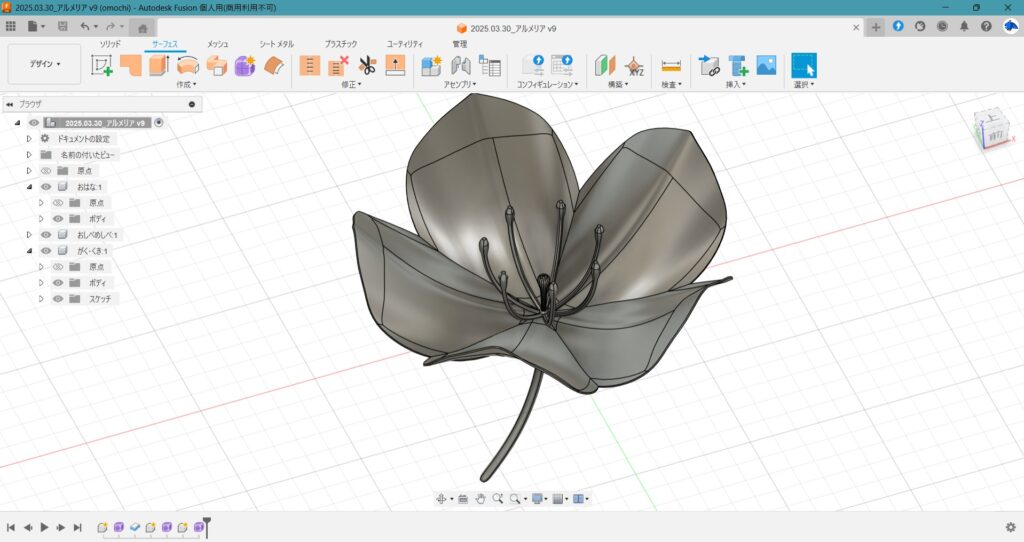Select the scissors Trim tool
The image size is (1024, 542).
coord(367,66)
